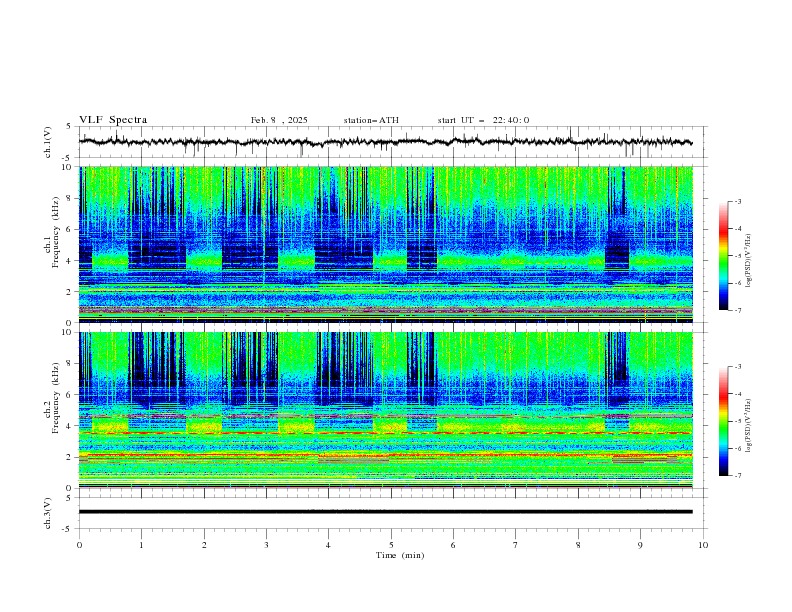
Task: Click time axis tick label "1"
Action: [x=141, y=545]
